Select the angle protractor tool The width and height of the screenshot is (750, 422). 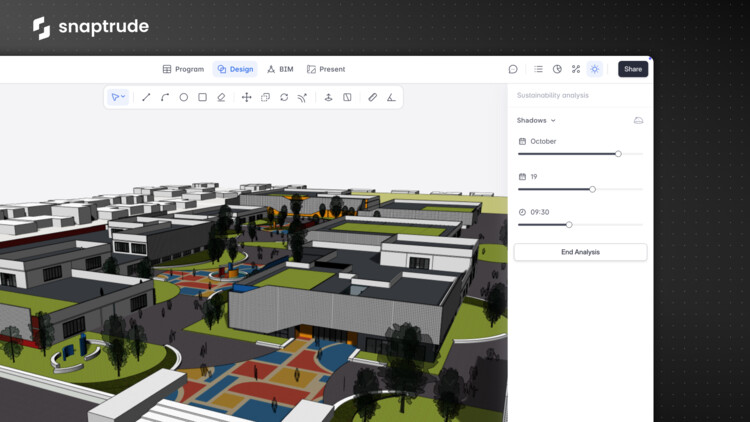tap(391, 97)
